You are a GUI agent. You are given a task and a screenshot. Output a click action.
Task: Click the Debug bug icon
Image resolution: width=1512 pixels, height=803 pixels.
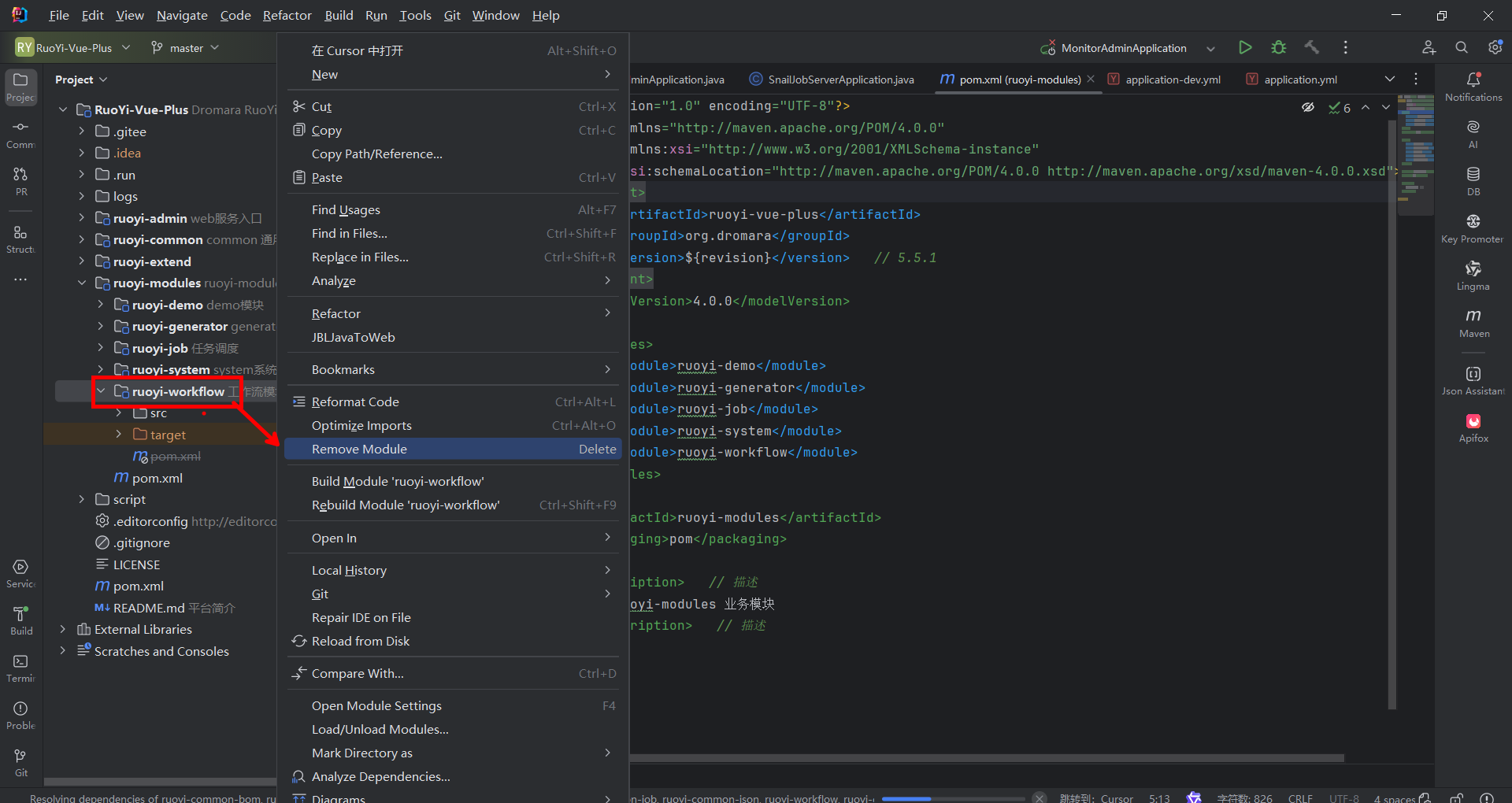pyautogui.click(x=1279, y=48)
